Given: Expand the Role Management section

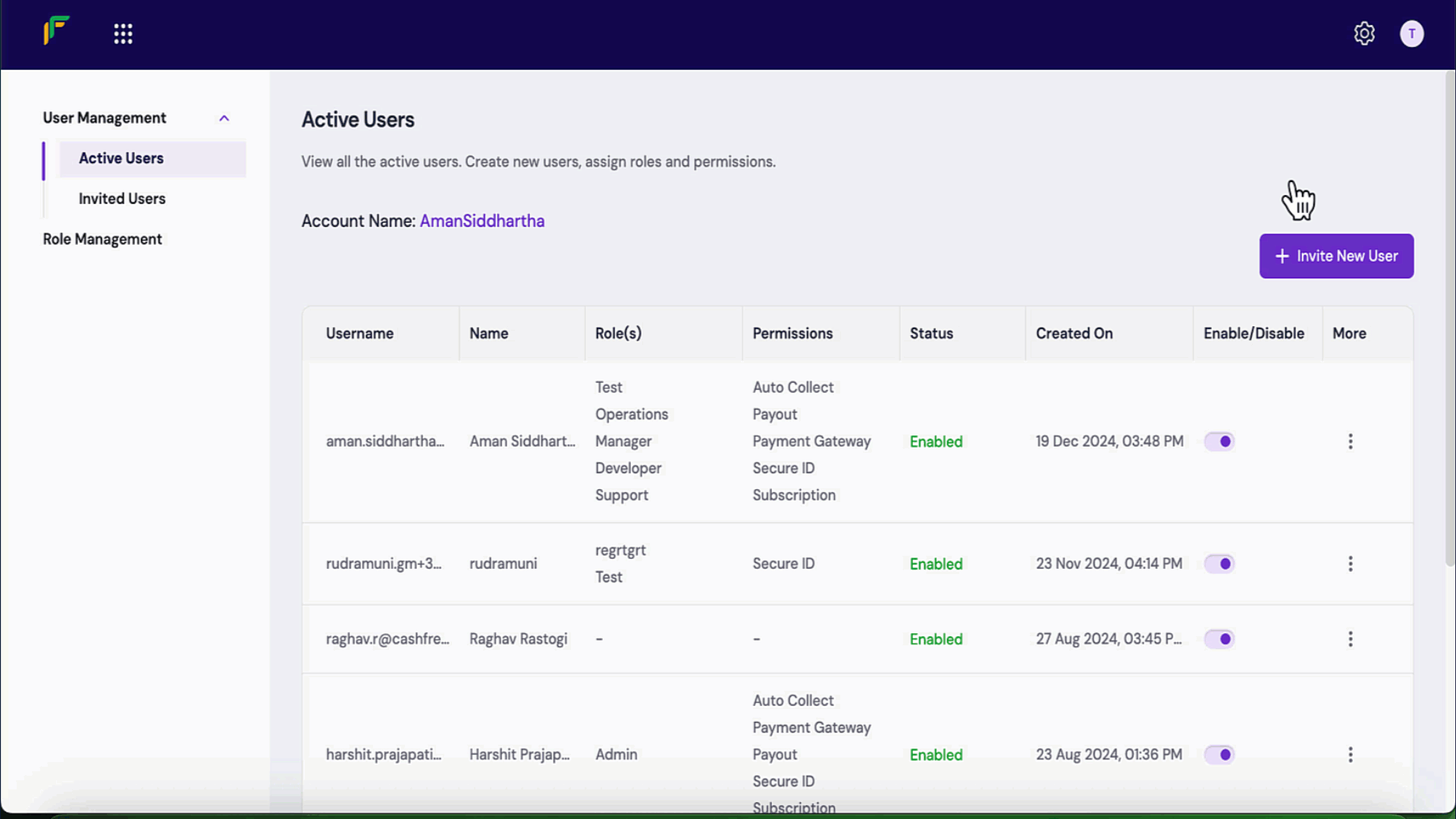Looking at the screenshot, I should (x=102, y=239).
